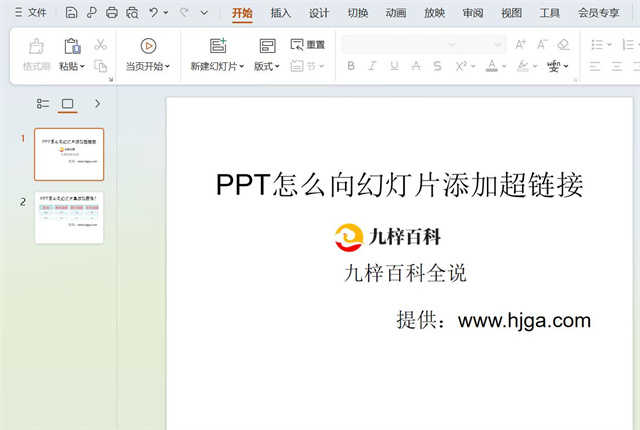Select slide 1 thumbnail
The height and width of the screenshot is (430, 640).
[69, 154]
